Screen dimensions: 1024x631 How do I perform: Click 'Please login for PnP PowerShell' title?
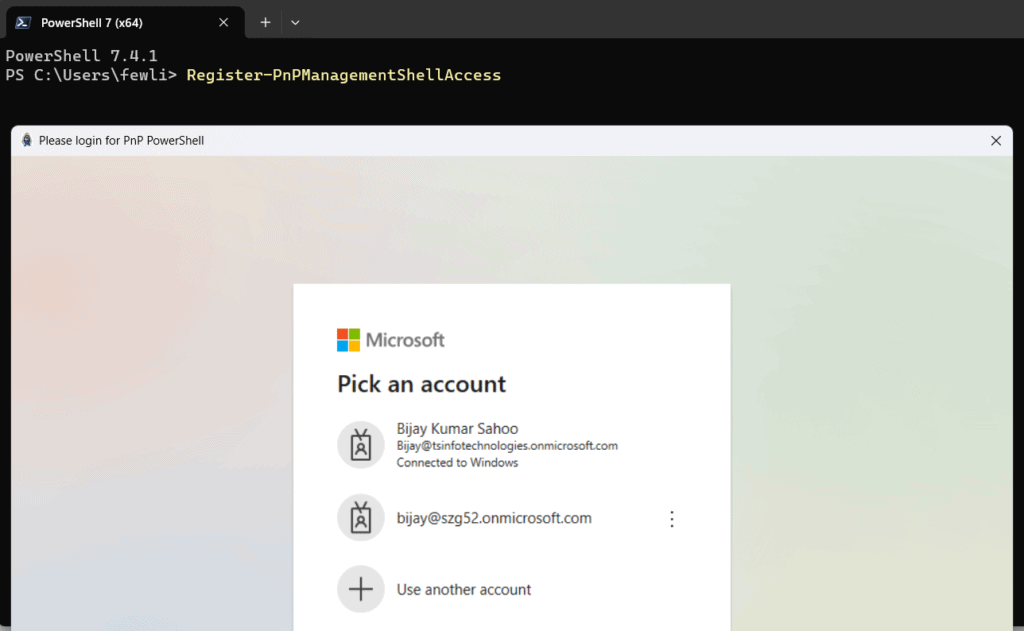point(121,140)
